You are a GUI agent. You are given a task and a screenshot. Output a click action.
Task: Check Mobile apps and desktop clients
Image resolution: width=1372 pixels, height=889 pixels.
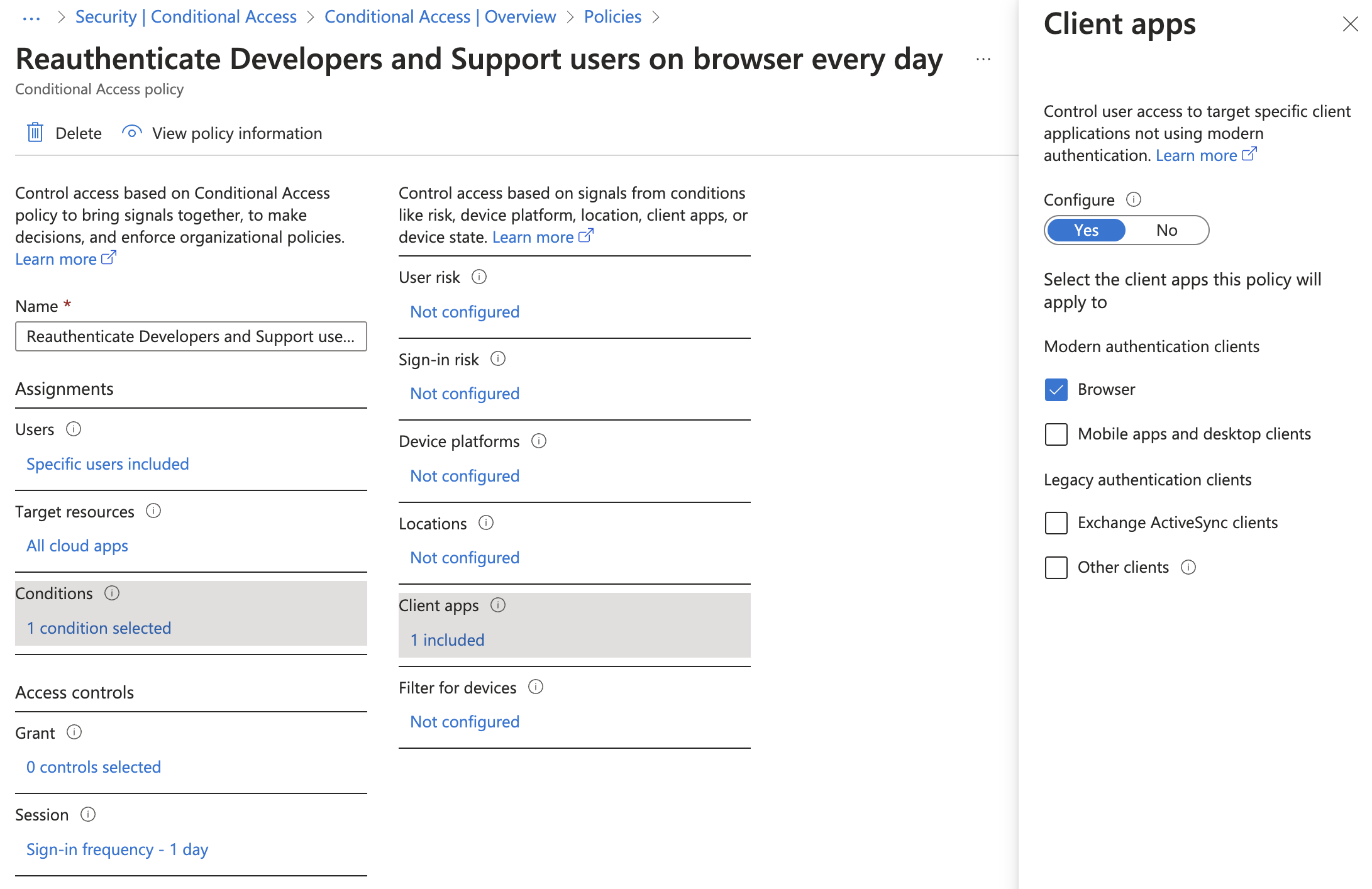coord(1056,434)
